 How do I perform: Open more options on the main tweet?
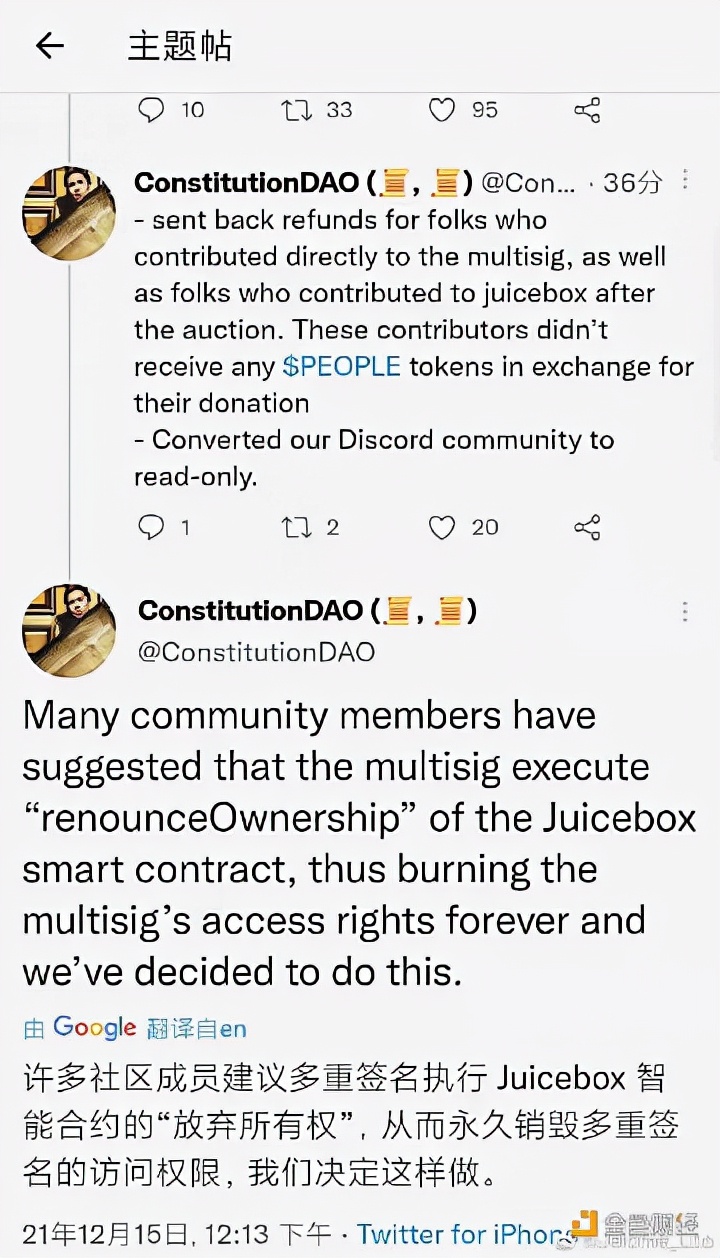pyautogui.click(x=685, y=612)
